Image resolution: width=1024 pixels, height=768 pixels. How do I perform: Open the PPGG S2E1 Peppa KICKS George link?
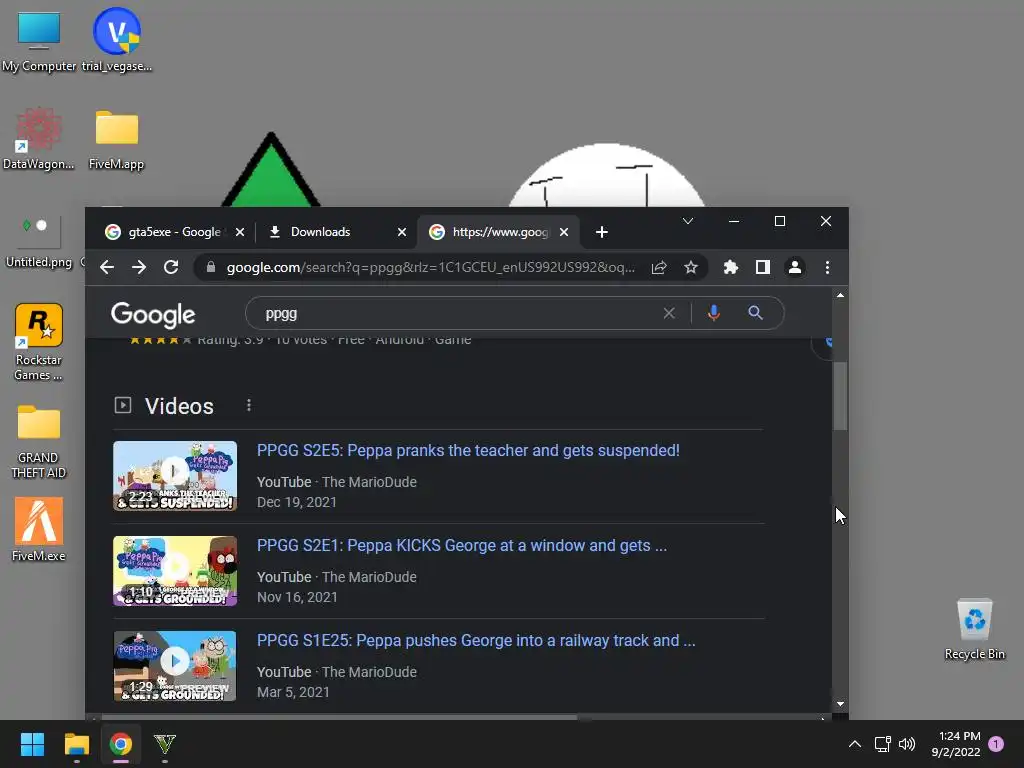462,545
